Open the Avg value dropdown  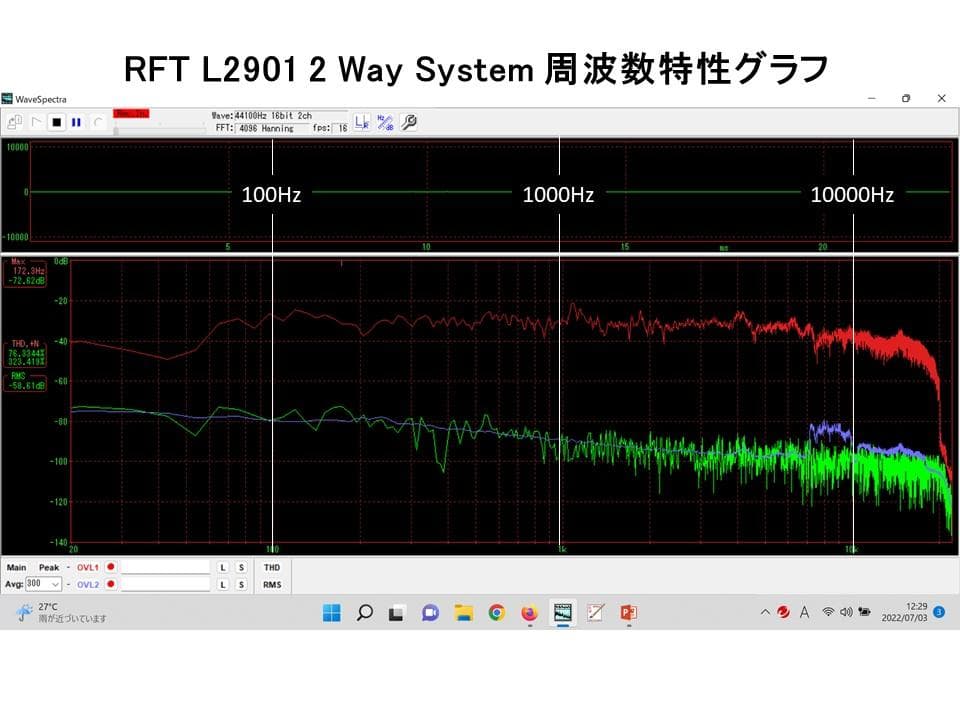[x=56, y=585]
